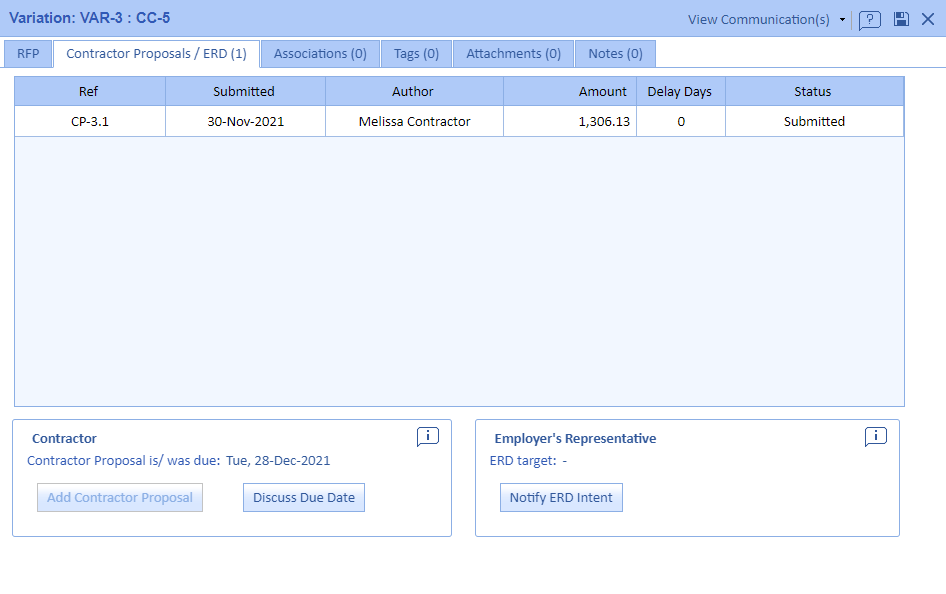Select the Contractor Proposals / ERD tab
The image size is (946, 594).
[x=156, y=54]
